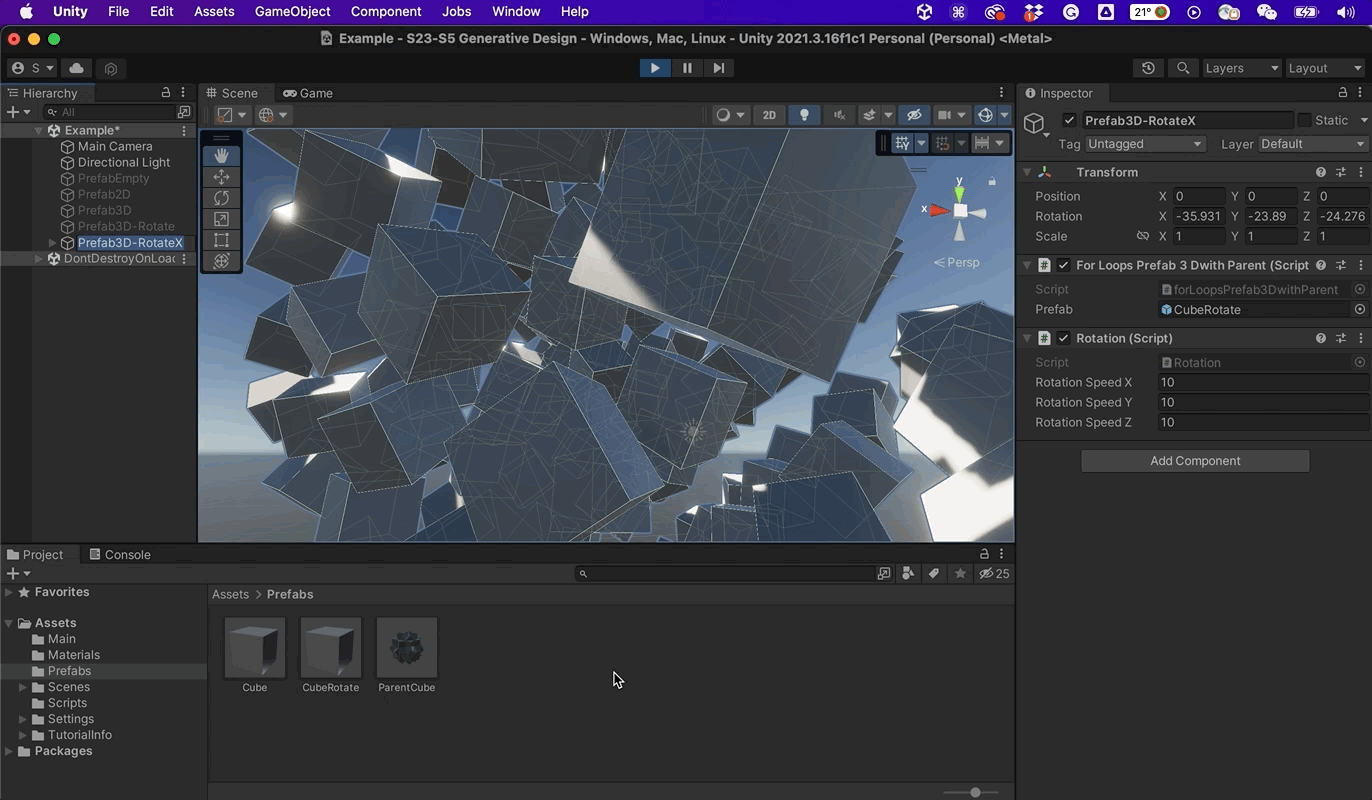Uncheck the Prefab3D-RotateX active checkbox
The height and width of the screenshot is (800, 1372).
pyautogui.click(x=1070, y=120)
